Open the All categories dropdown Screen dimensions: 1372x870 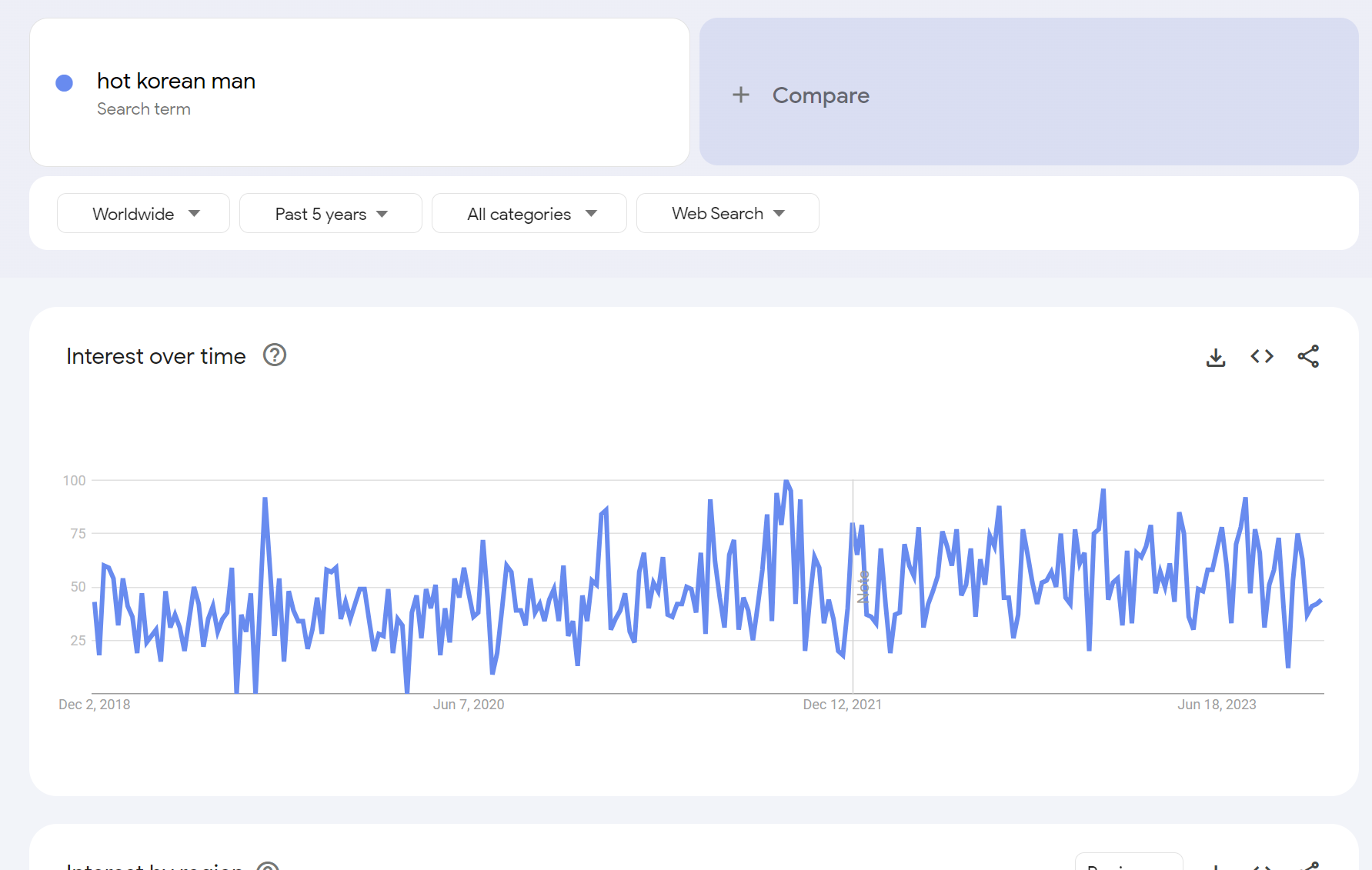[x=529, y=213]
